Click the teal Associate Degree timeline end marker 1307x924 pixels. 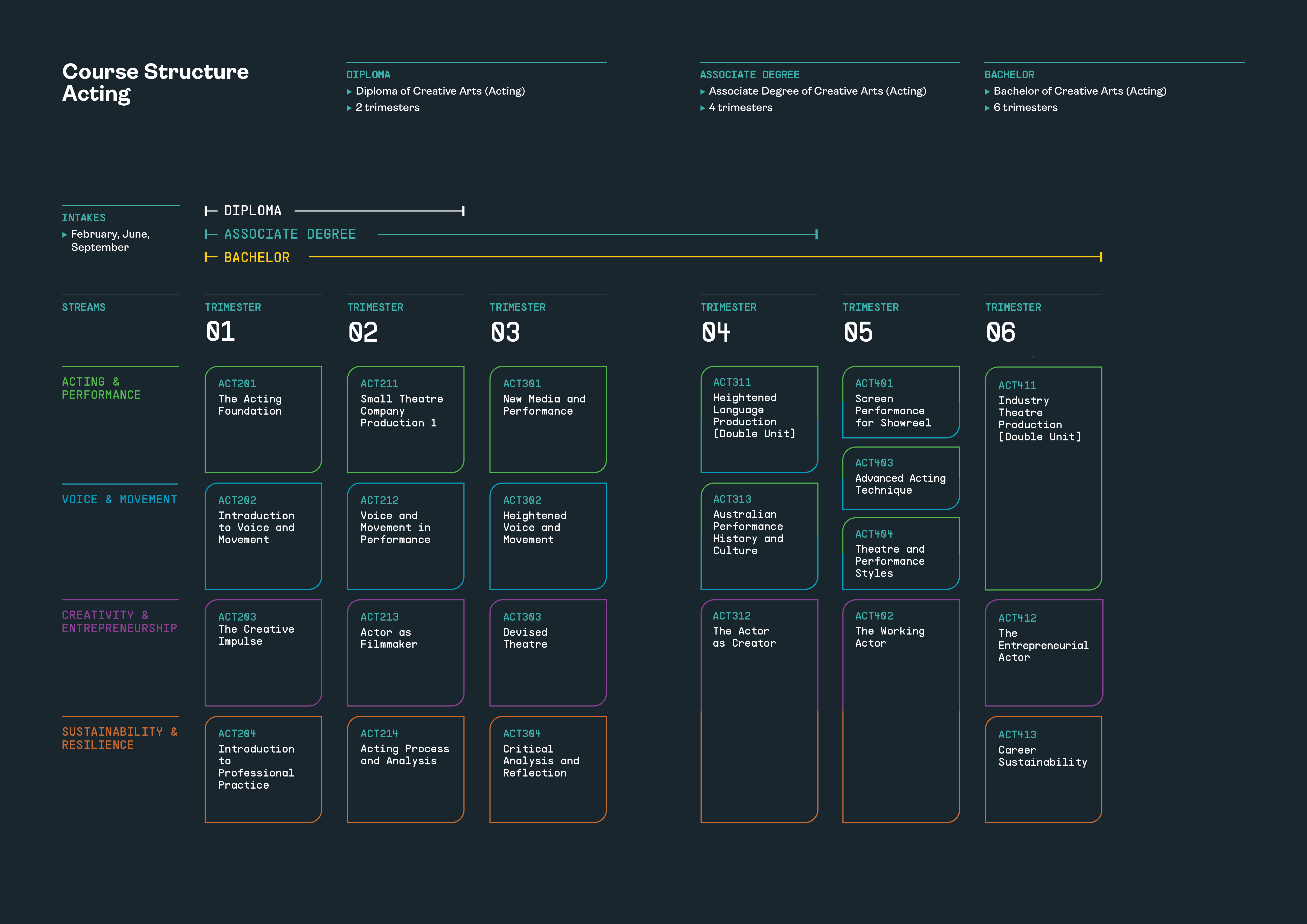point(816,235)
